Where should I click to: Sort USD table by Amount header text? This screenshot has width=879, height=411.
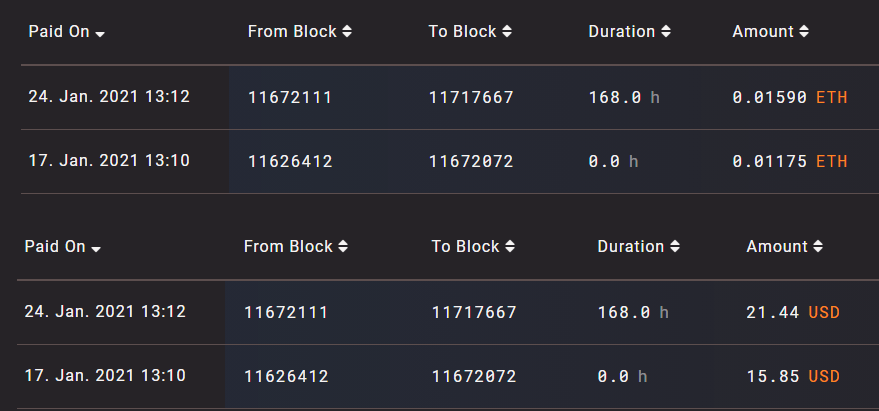point(776,247)
